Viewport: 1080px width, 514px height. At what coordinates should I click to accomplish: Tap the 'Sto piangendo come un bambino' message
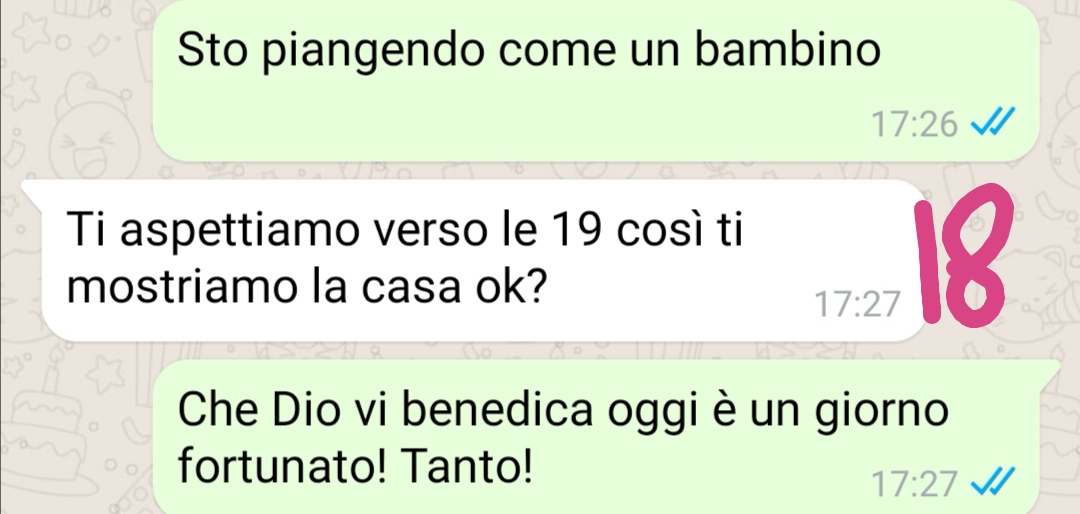click(595, 80)
